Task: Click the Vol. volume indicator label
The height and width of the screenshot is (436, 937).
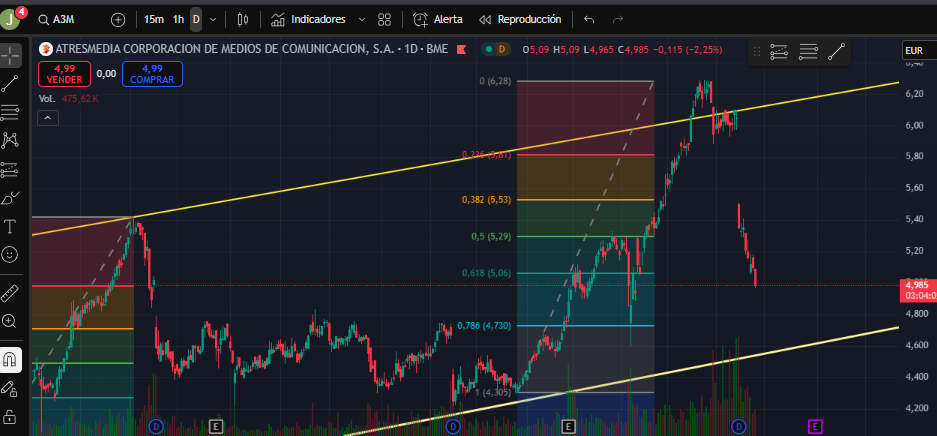Action: [x=47, y=99]
